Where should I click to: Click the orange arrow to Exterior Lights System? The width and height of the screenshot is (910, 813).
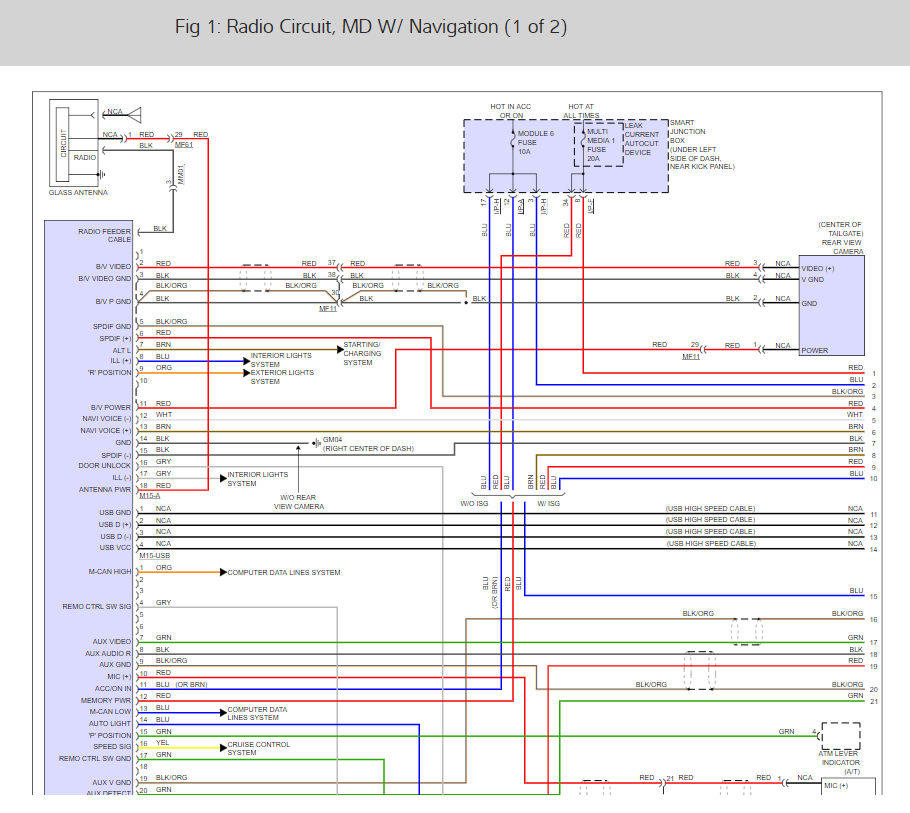point(245,373)
